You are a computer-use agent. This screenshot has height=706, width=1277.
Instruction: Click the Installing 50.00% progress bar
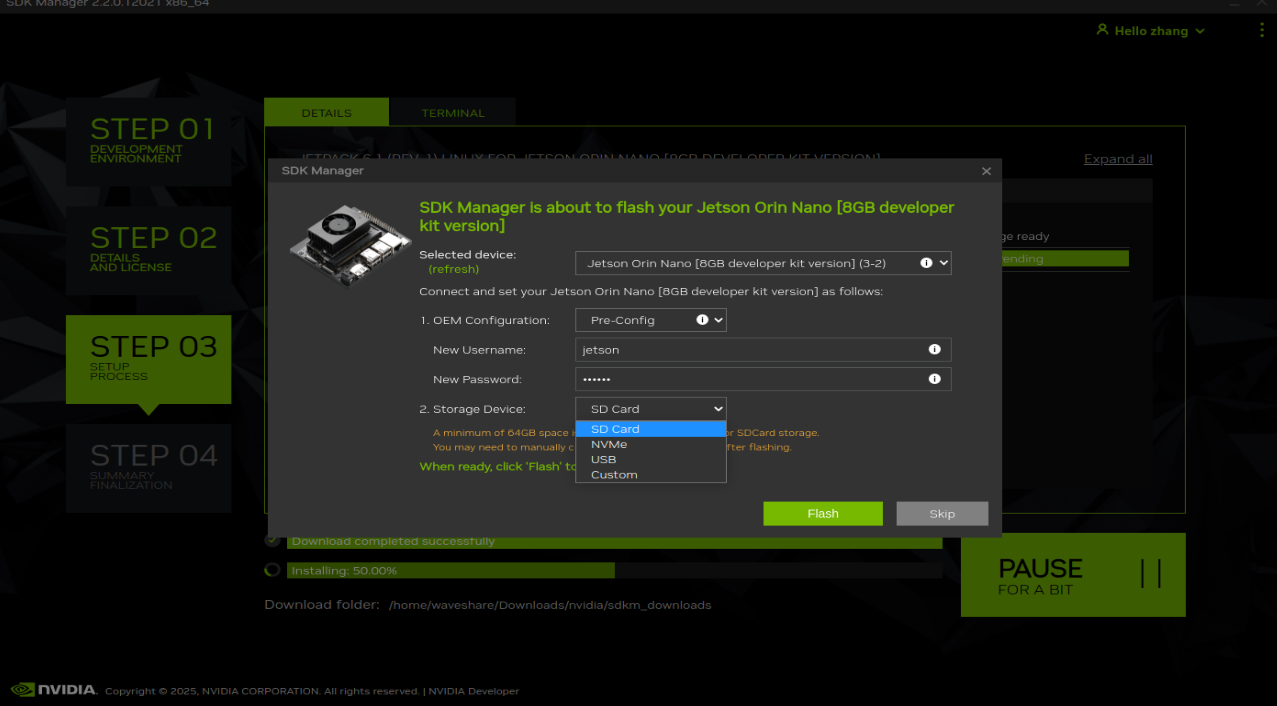pyautogui.click(x=615, y=570)
